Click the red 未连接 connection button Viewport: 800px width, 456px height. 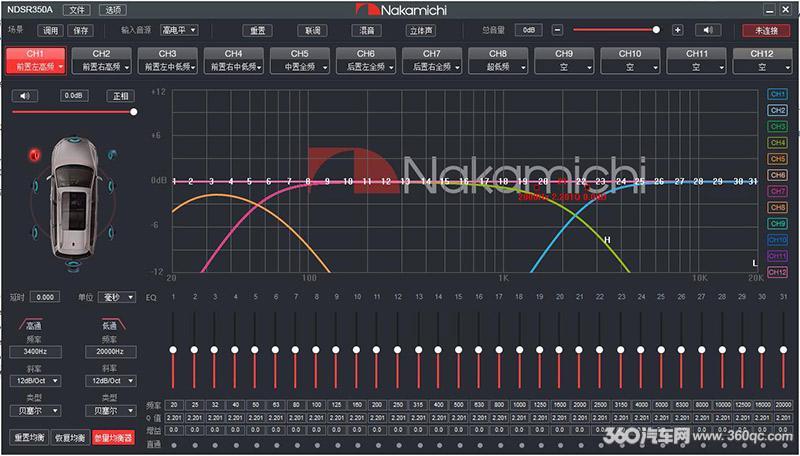click(x=766, y=30)
